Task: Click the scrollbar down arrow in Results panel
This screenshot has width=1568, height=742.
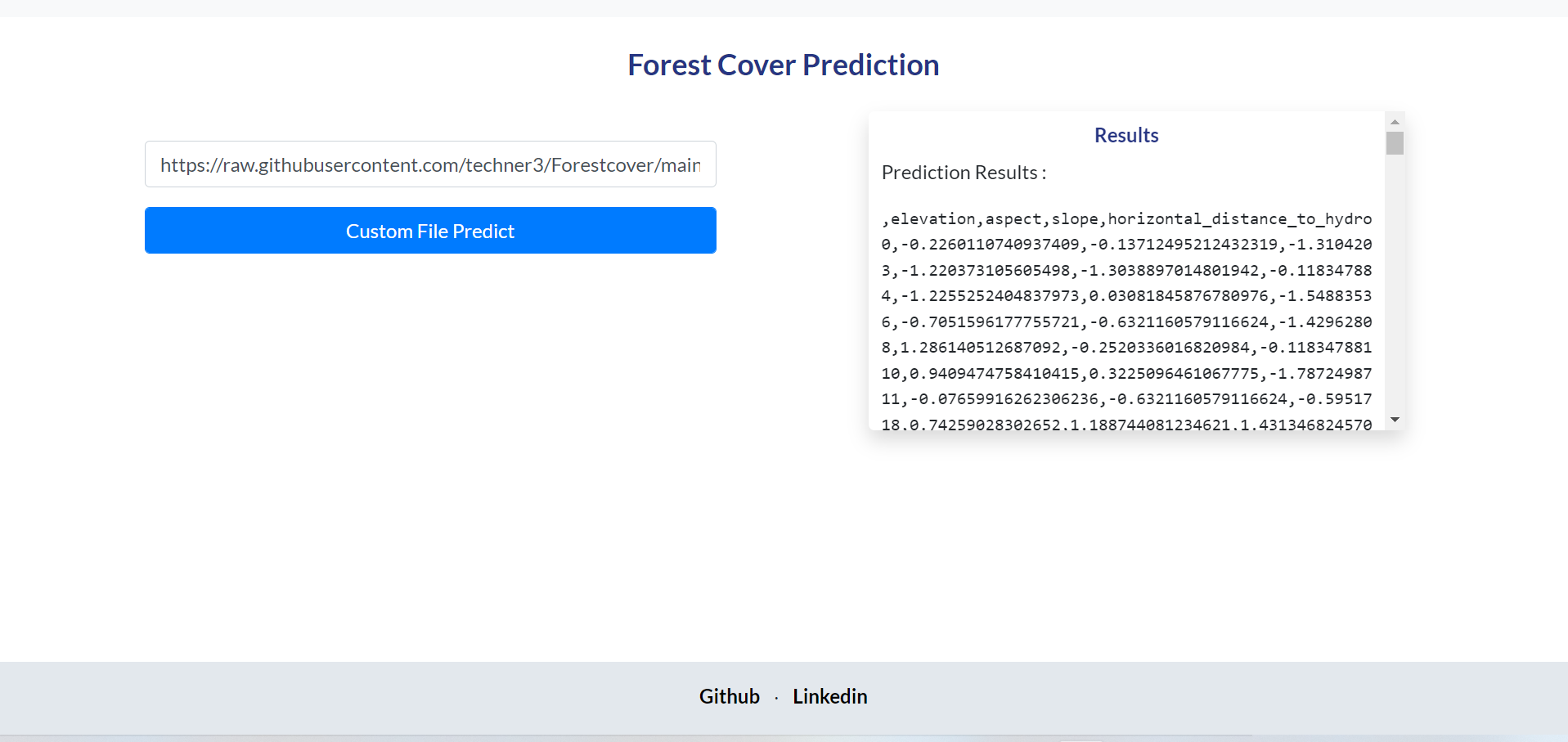Action: click(x=1394, y=419)
